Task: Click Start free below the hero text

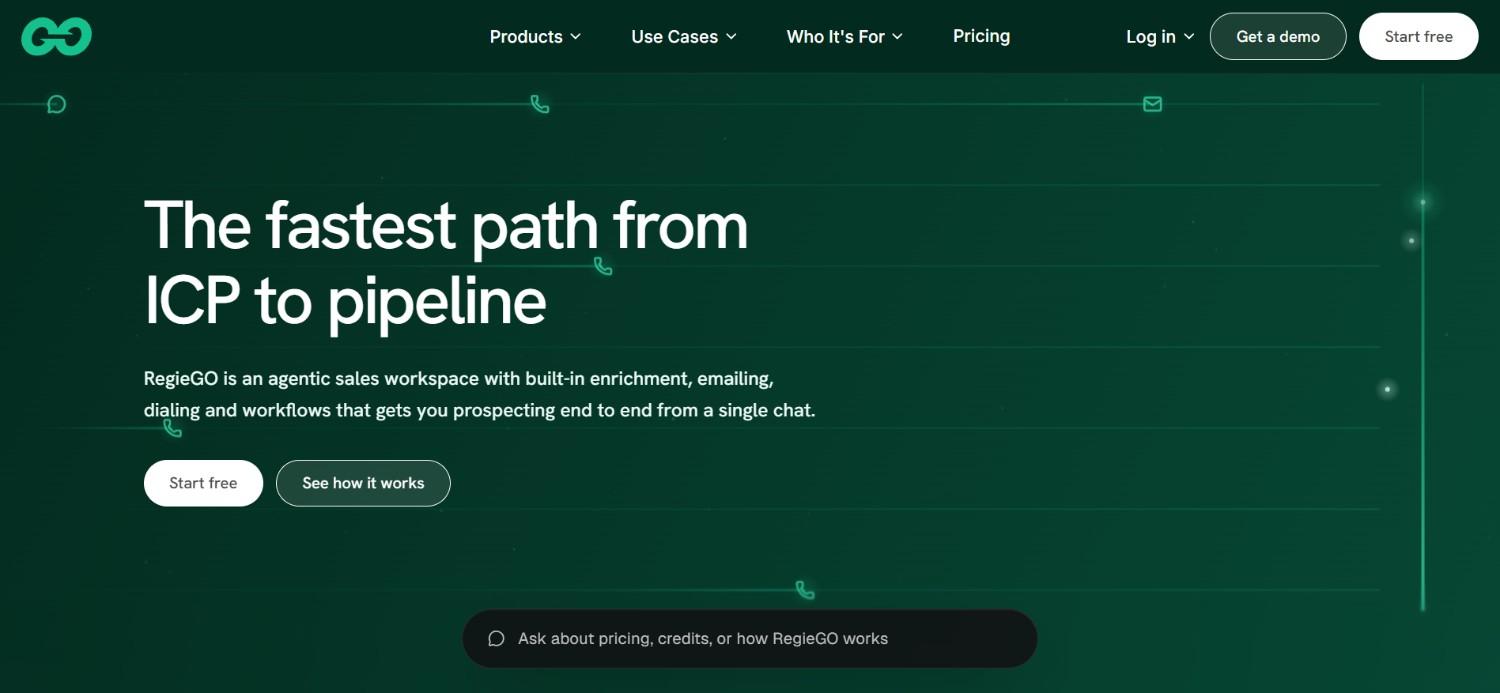Action: click(x=203, y=483)
